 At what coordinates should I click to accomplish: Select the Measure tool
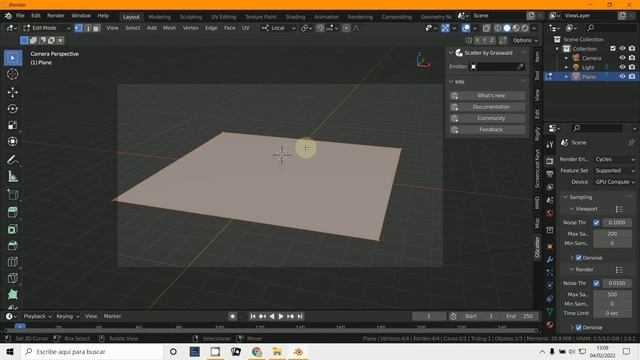[x=13, y=176]
